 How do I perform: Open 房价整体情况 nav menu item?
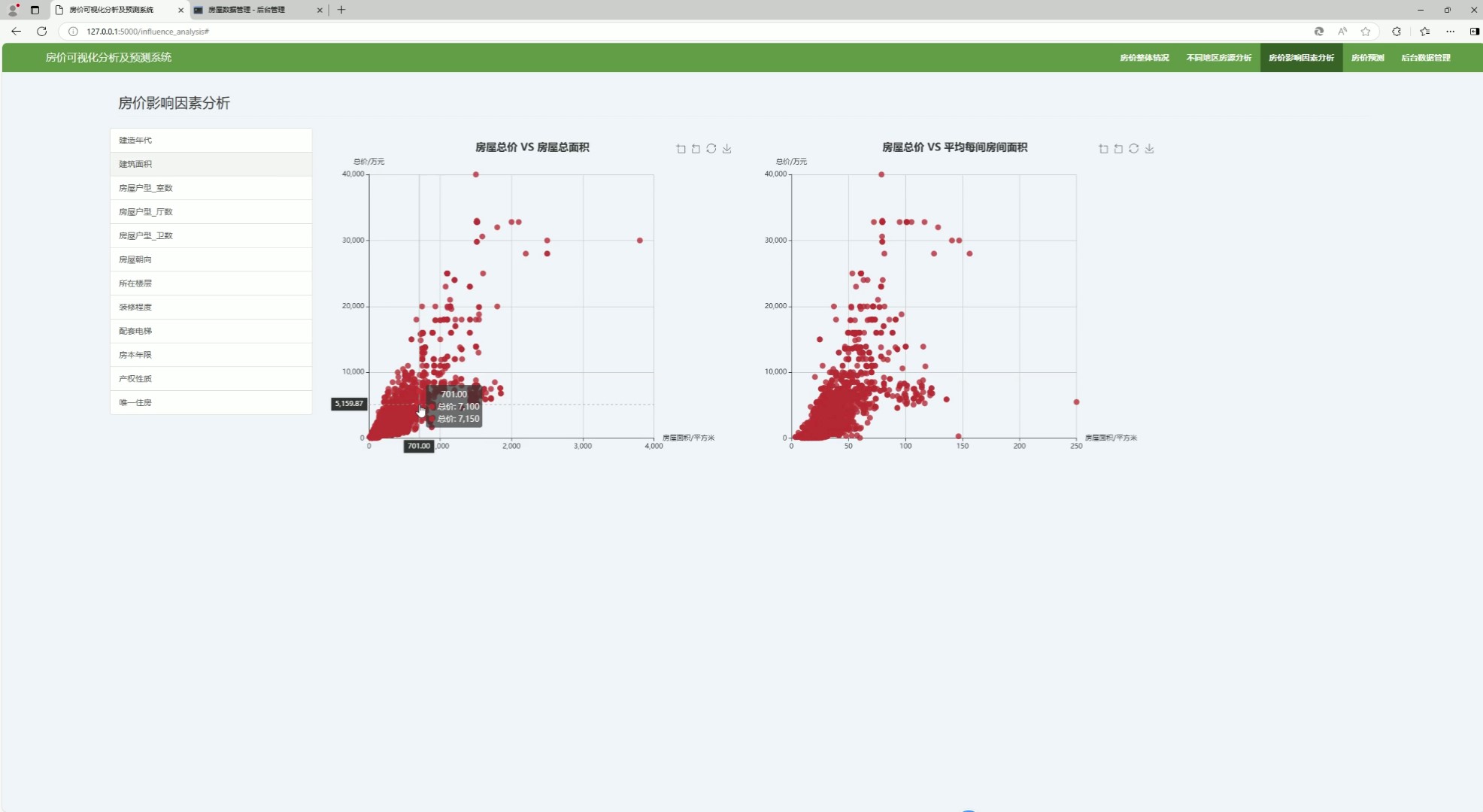click(1144, 58)
